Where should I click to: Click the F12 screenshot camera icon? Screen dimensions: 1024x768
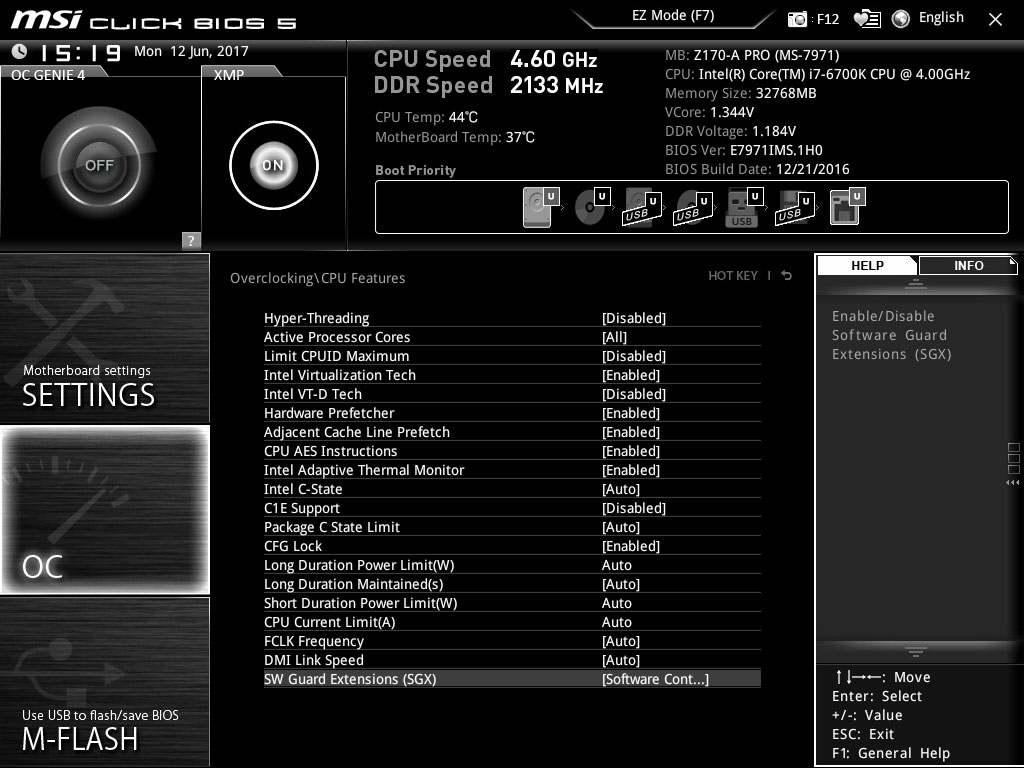pyautogui.click(x=797, y=19)
